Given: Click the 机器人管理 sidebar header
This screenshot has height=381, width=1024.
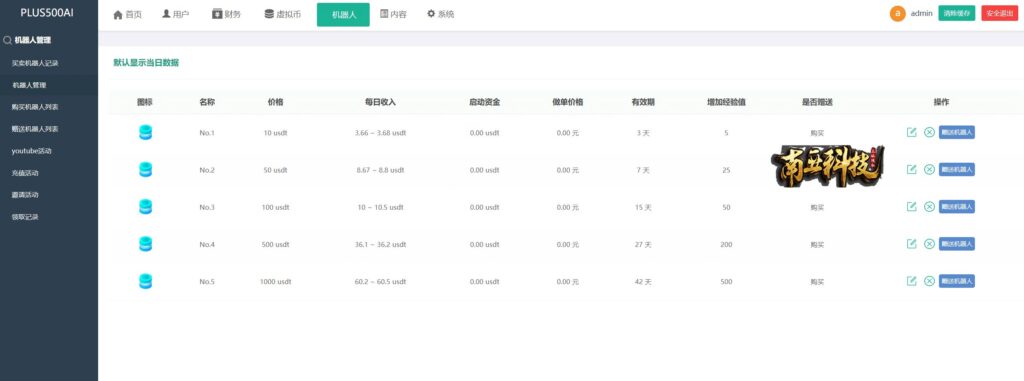Looking at the screenshot, I should (x=33, y=40).
